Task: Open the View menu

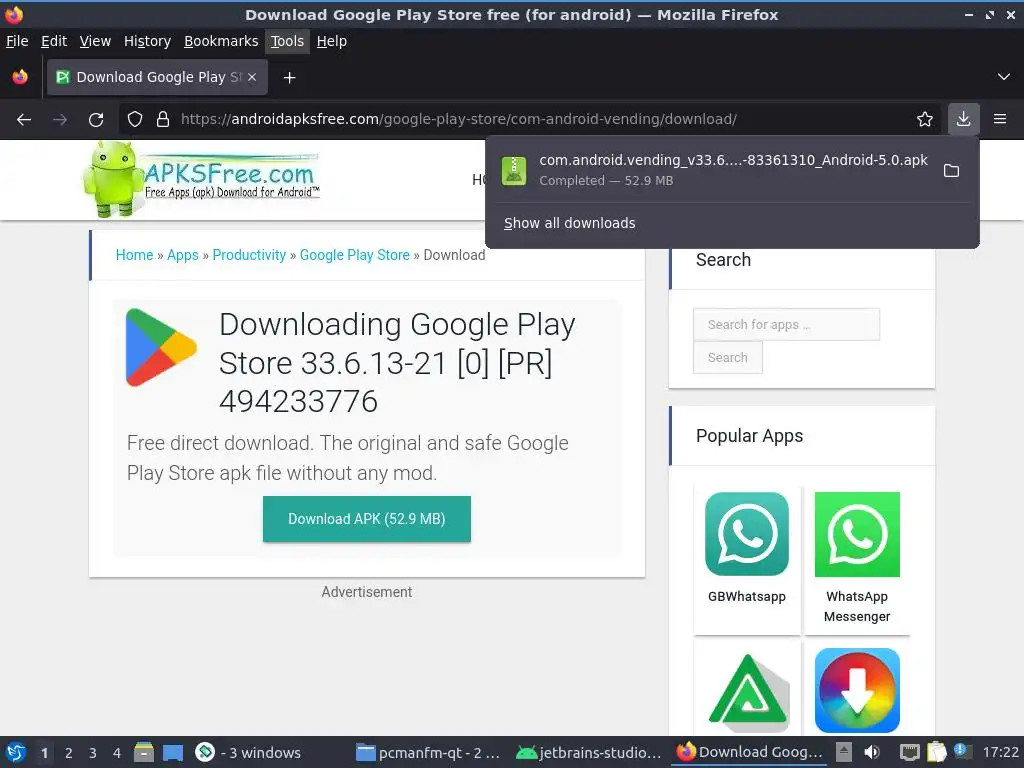Action: [95, 41]
